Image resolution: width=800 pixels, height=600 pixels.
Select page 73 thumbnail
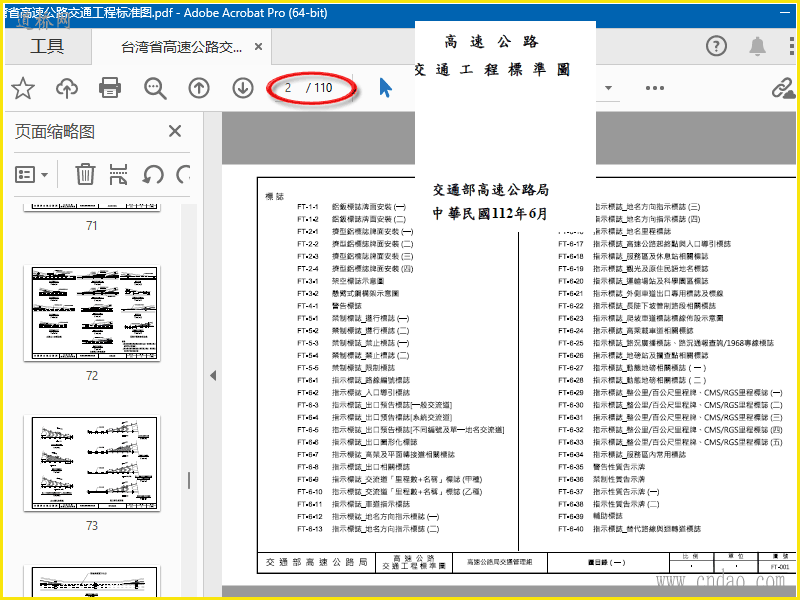[94, 463]
